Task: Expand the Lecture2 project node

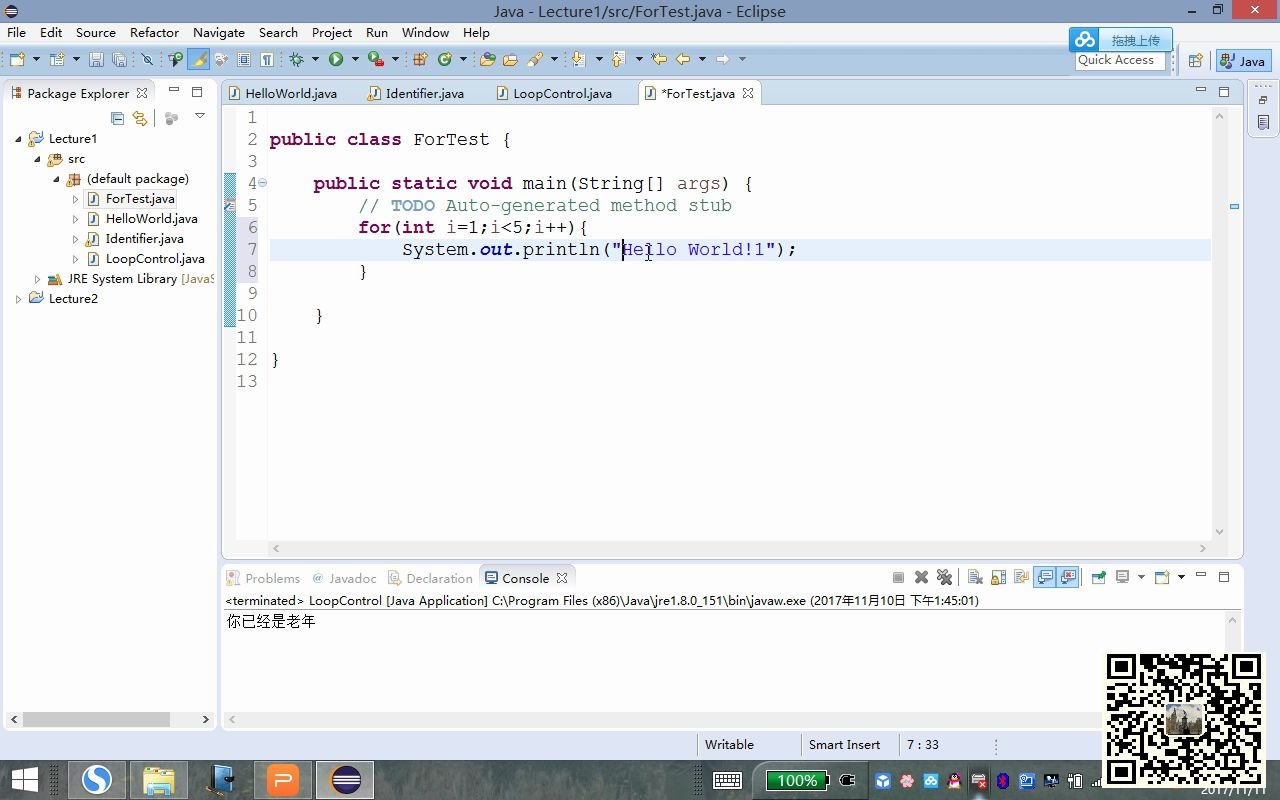Action: pyautogui.click(x=19, y=298)
